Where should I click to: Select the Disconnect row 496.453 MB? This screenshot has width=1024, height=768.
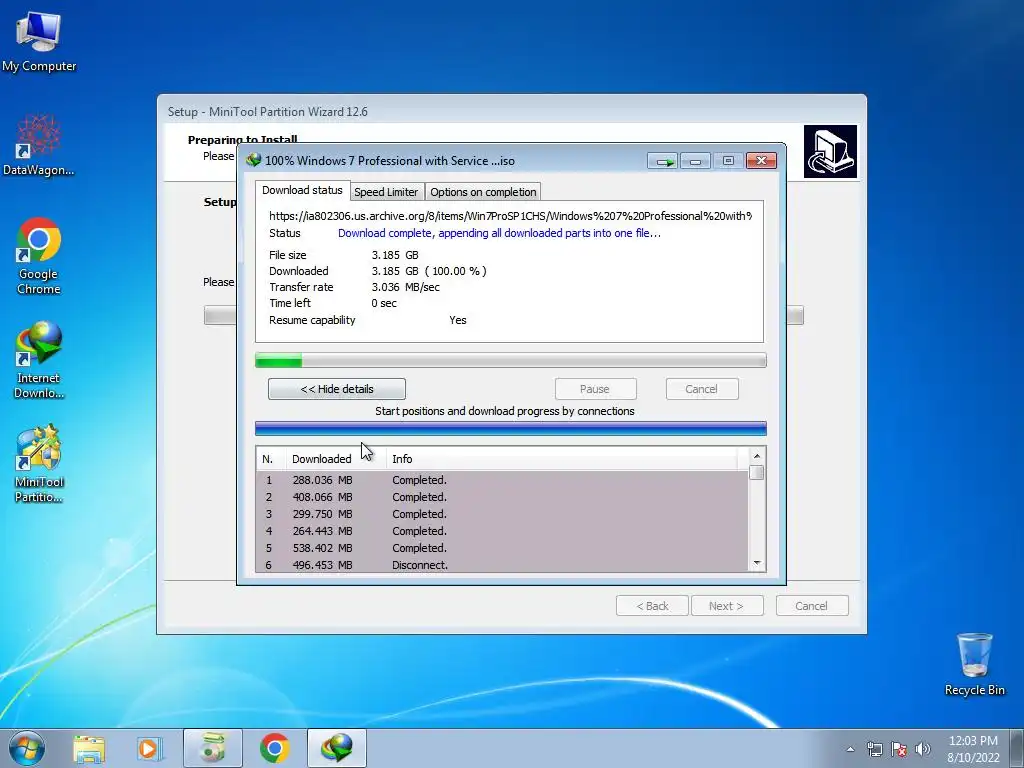(x=502, y=565)
